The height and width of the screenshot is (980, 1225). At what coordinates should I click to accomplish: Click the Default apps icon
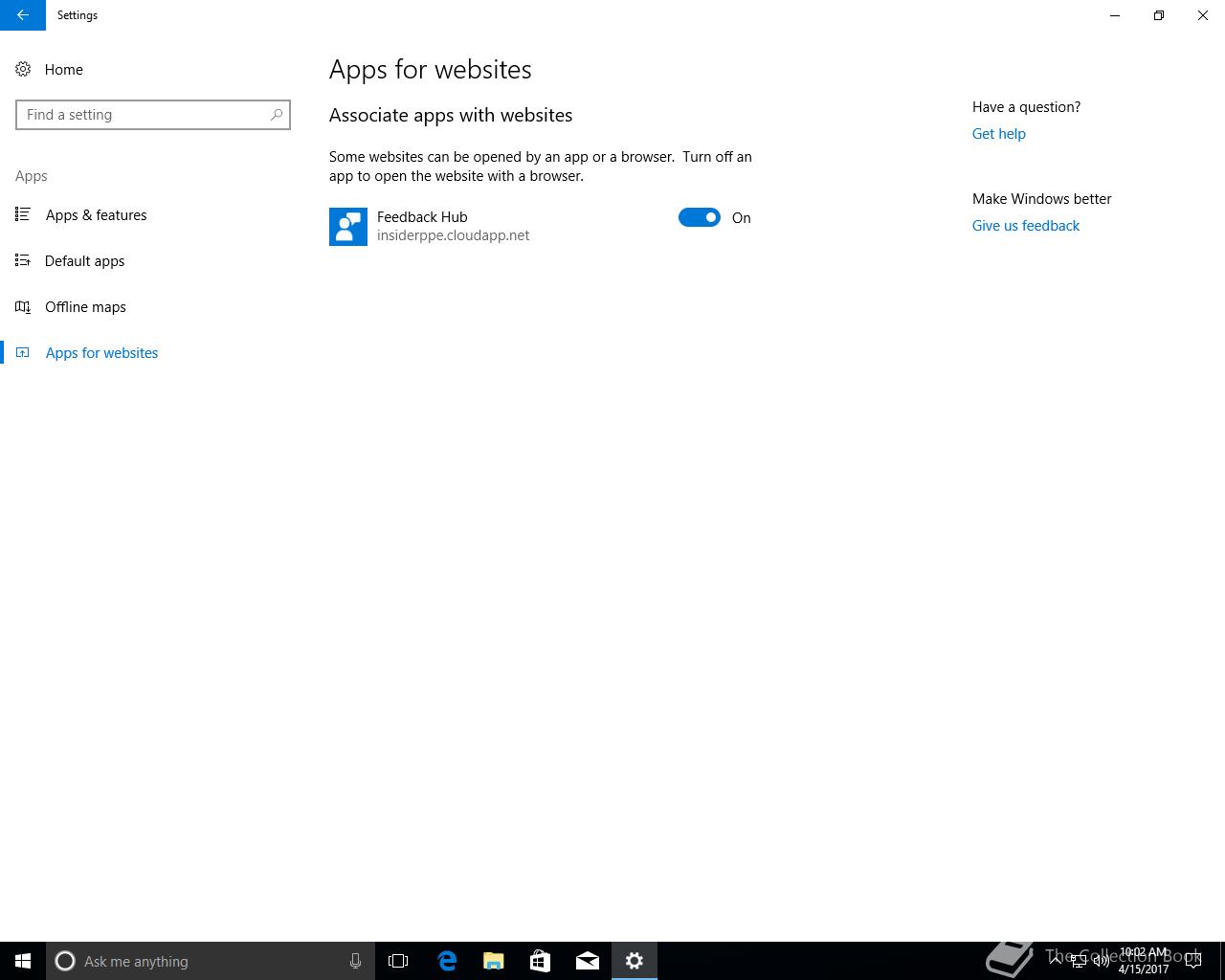coord(23,260)
